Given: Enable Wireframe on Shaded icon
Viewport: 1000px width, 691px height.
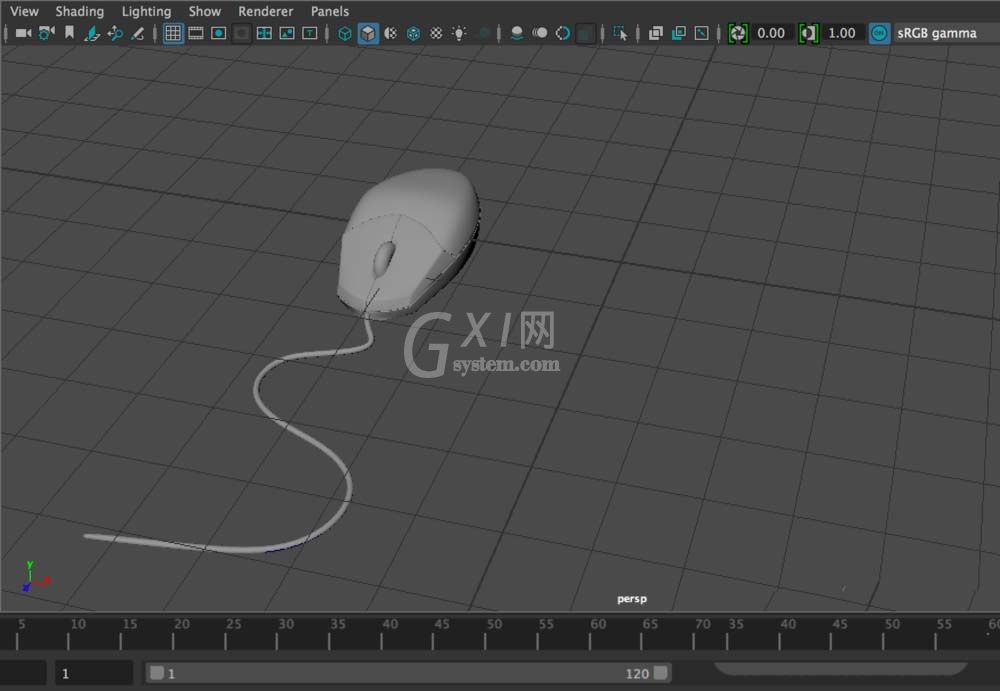Looking at the screenshot, I should [413, 33].
